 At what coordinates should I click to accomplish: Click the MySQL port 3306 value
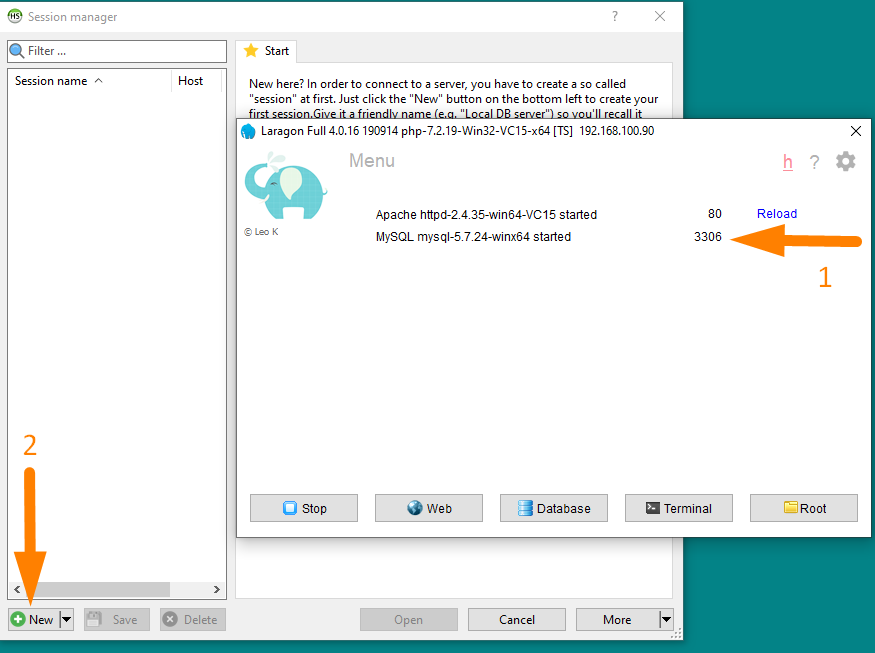coord(708,237)
